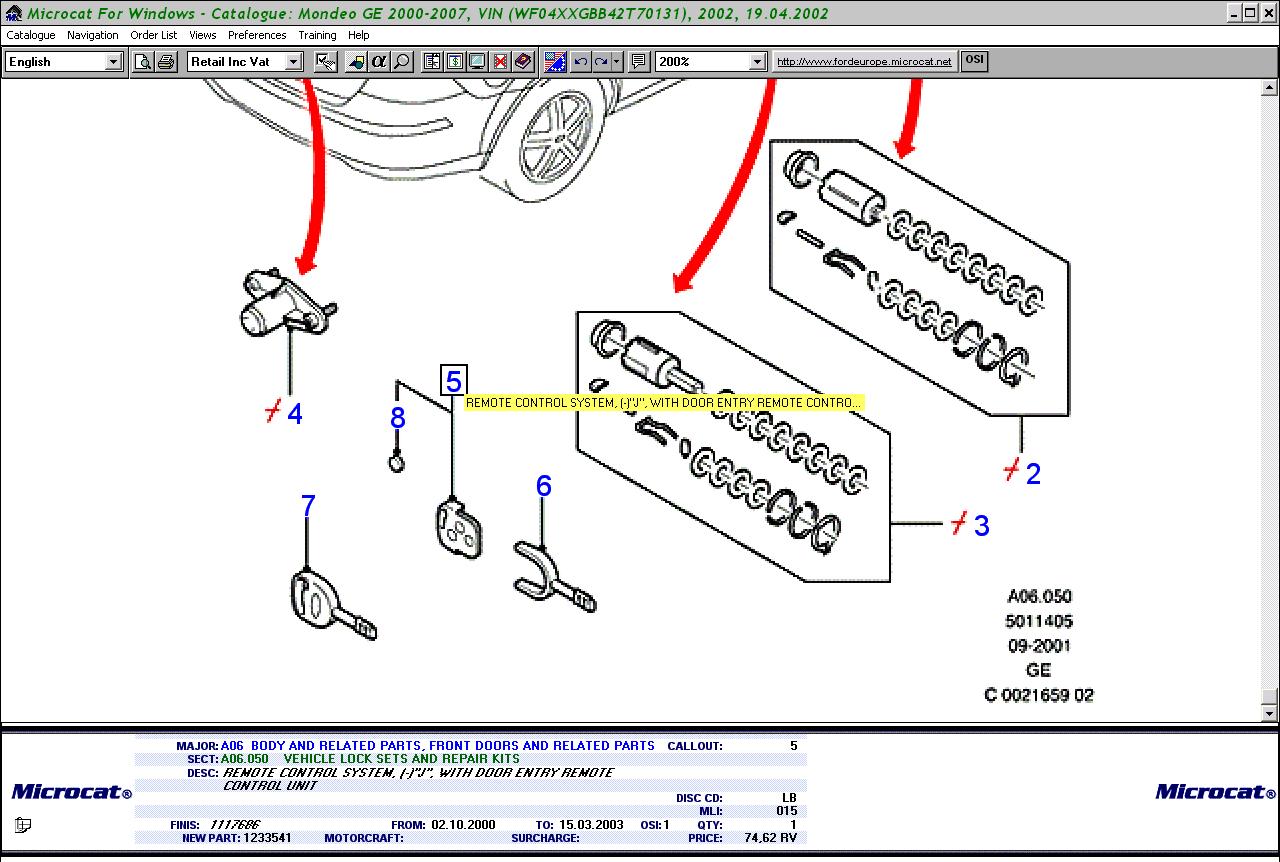
Task: Click the parts list page icon
Action: pos(432,62)
